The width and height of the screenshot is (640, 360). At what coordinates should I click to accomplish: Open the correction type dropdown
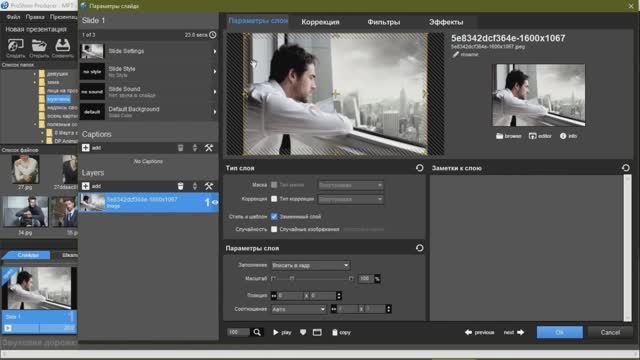351,199
